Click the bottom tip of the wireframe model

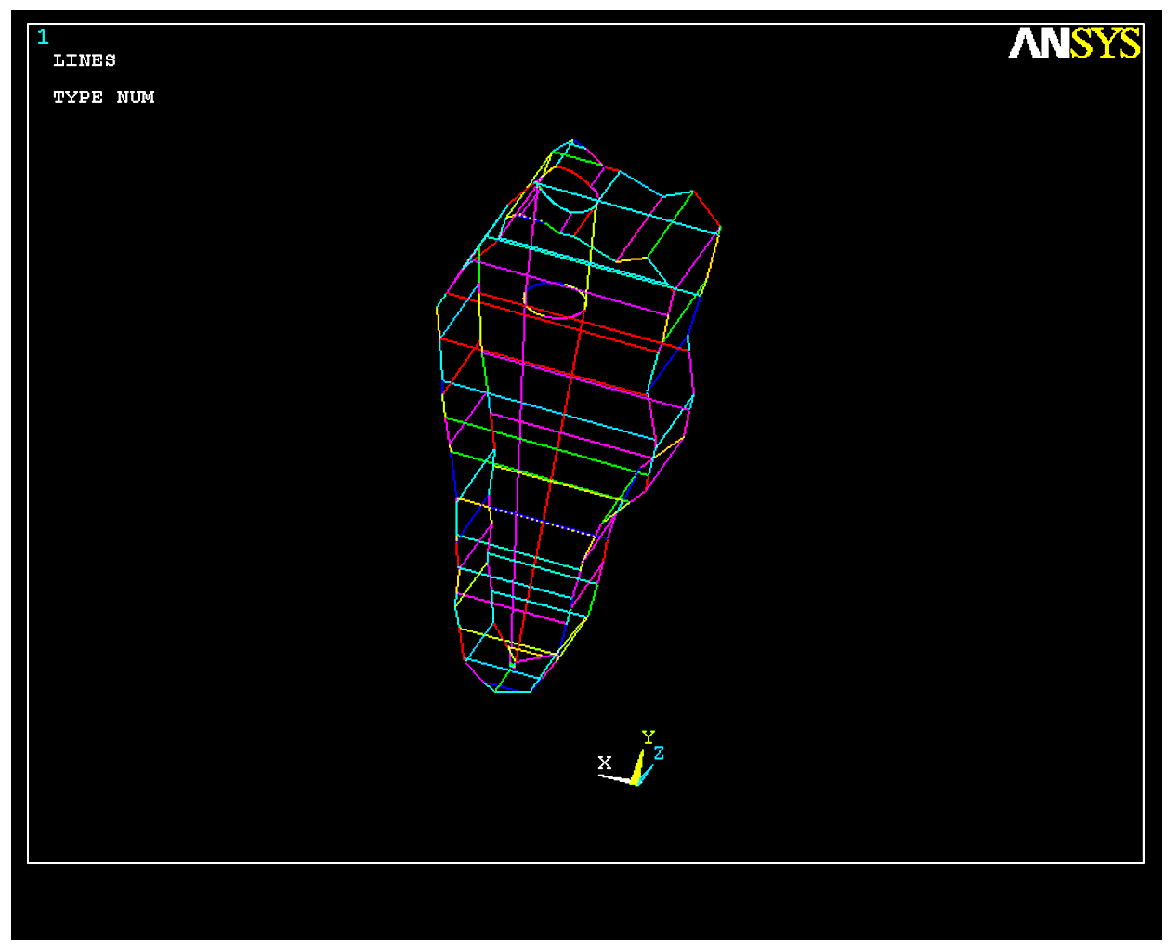(513, 691)
